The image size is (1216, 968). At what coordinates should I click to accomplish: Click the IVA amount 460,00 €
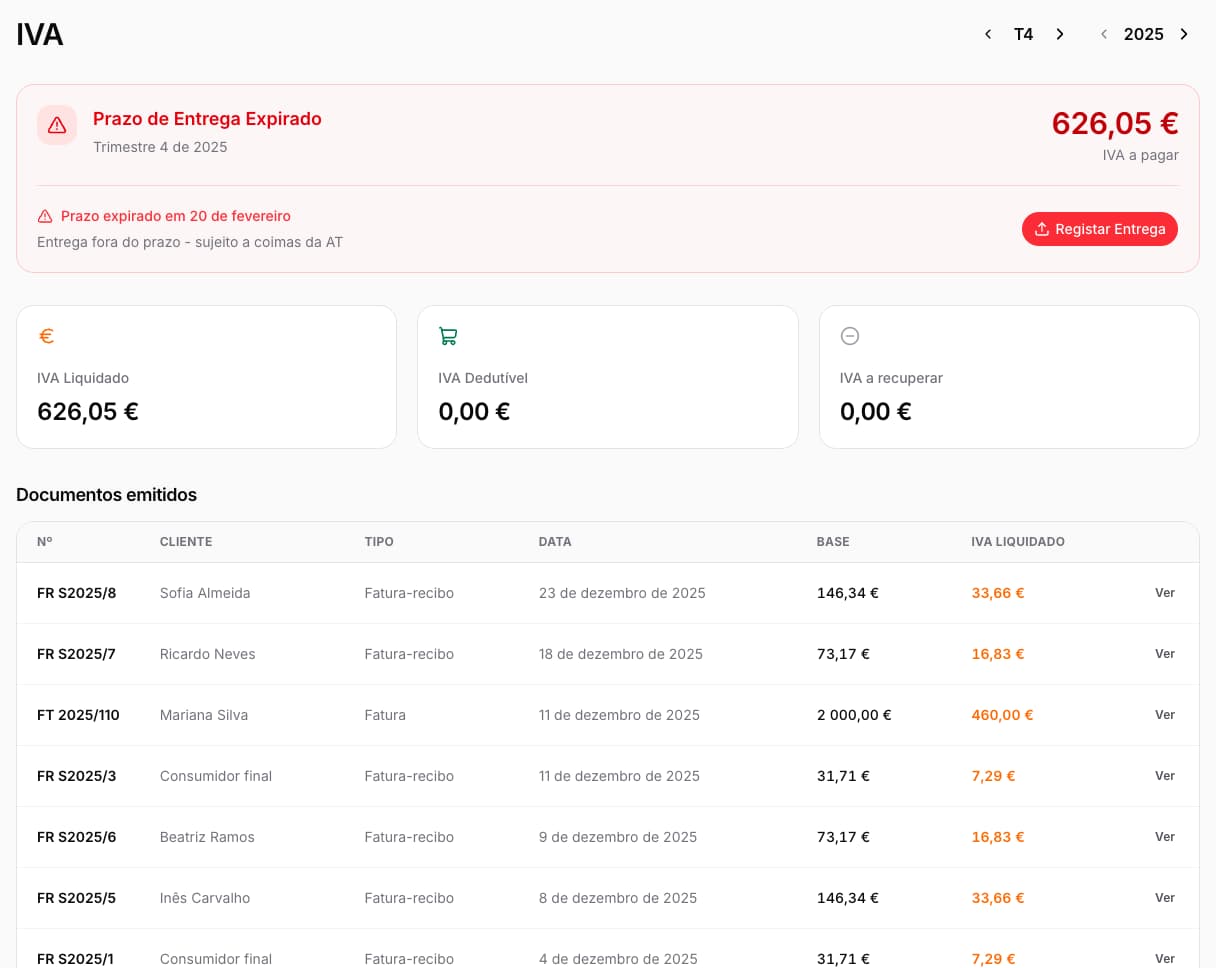(x=1002, y=715)
